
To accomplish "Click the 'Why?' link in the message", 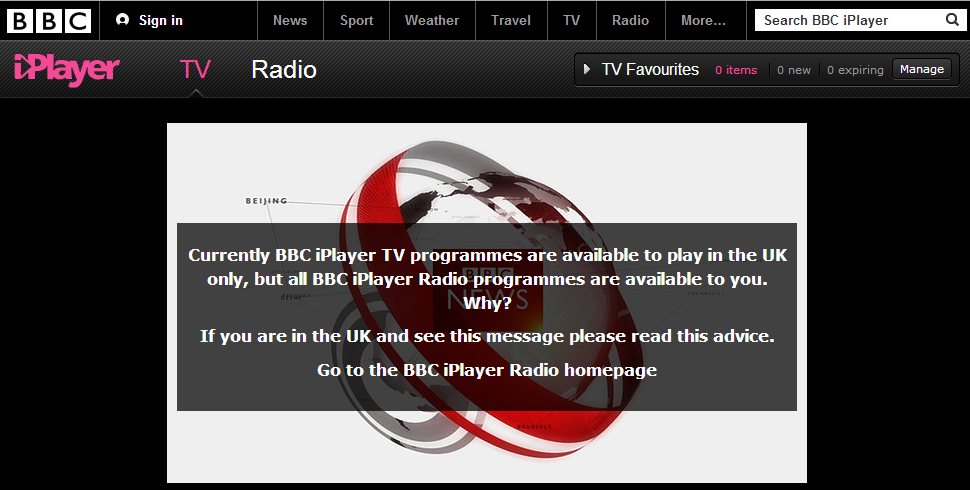I will [487, 303].
